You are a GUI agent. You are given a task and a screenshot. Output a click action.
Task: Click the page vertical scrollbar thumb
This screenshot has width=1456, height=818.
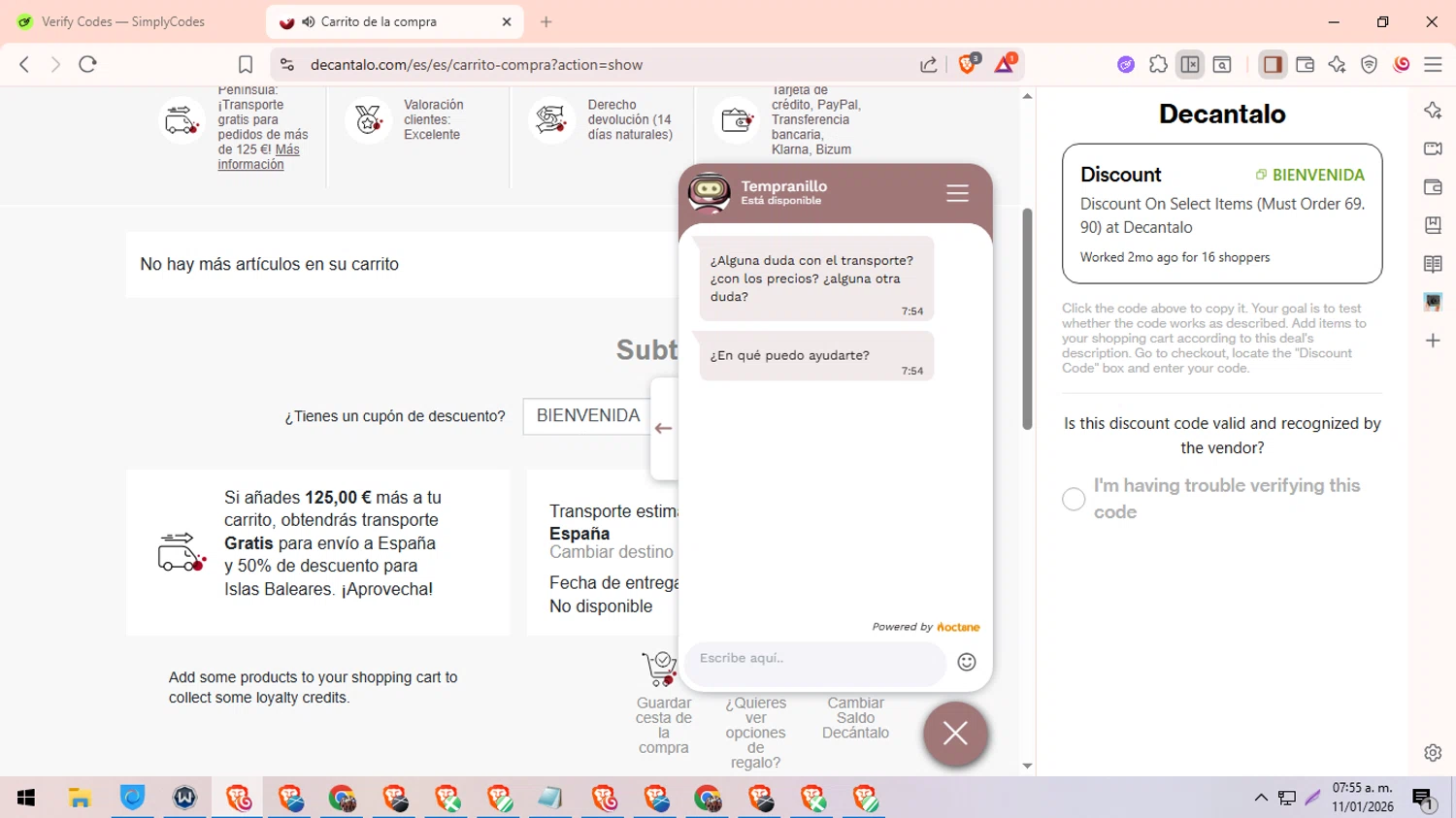pos(1028,319)
